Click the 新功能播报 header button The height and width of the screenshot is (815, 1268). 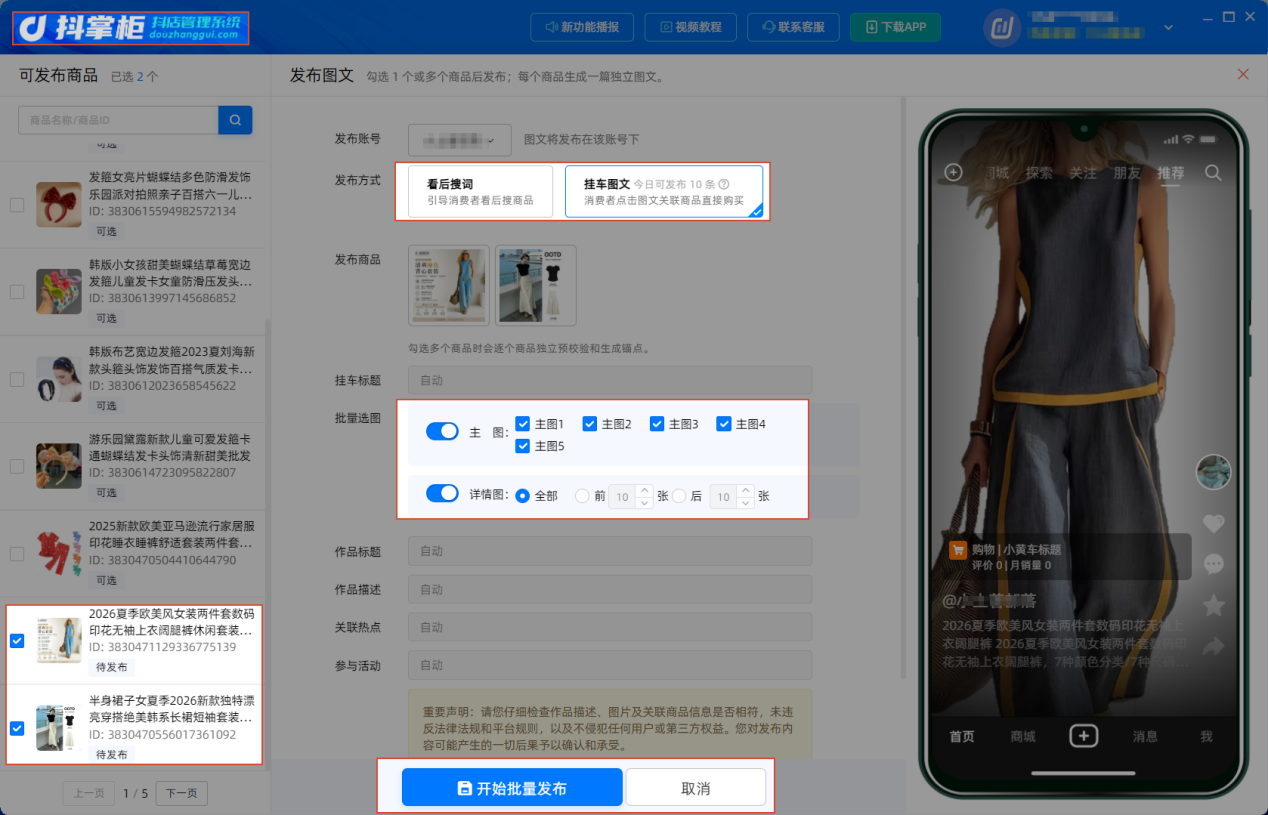coord(582,27)
